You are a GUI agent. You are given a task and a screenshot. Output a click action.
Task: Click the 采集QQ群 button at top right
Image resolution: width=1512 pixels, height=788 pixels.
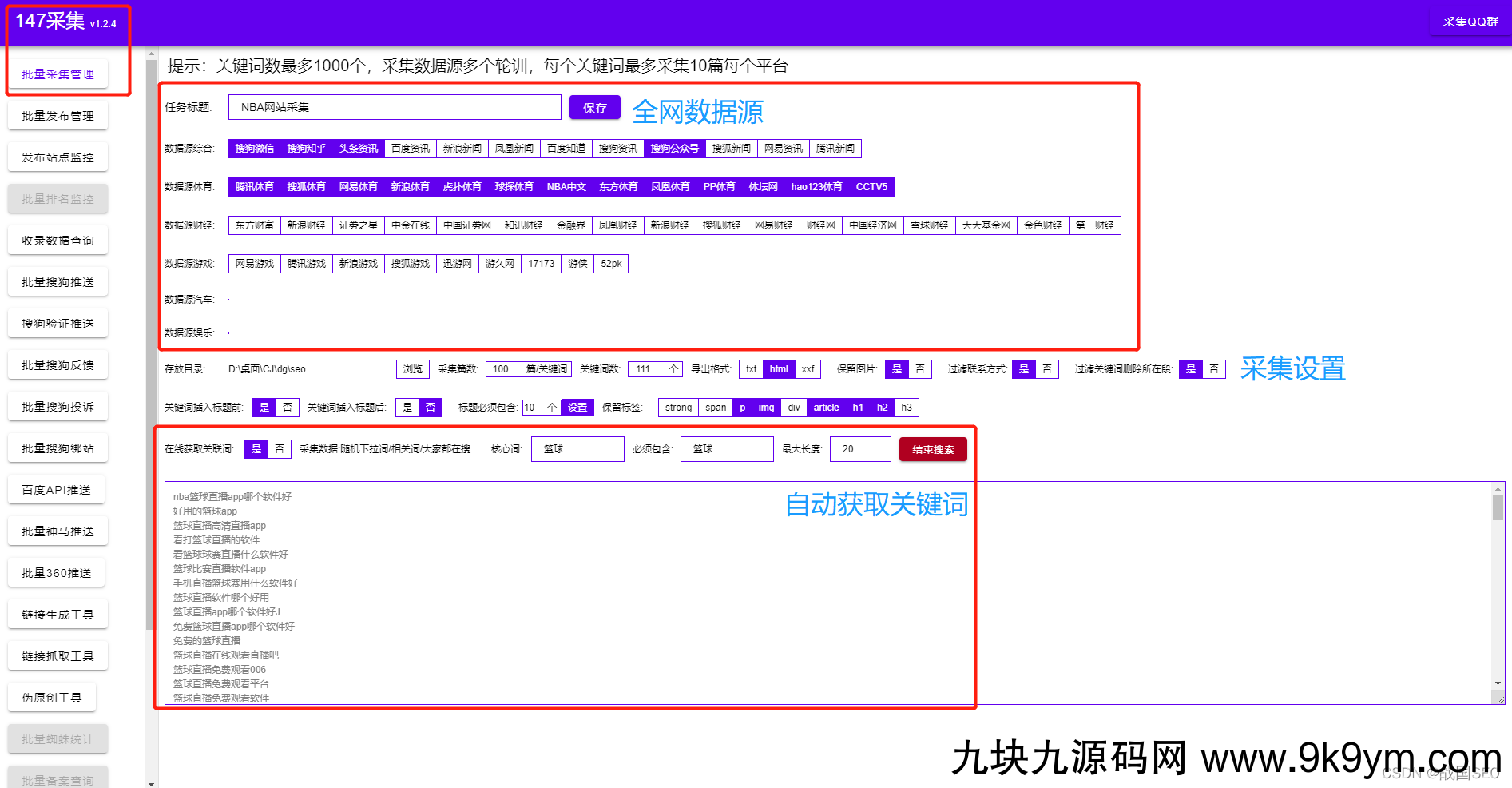point(1470,22)
